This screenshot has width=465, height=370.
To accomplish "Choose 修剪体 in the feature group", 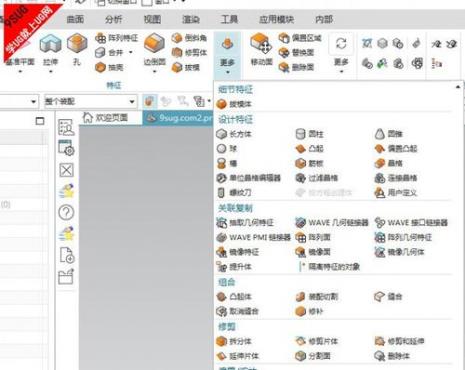I will pyautogui.click(x=189, y=53).
